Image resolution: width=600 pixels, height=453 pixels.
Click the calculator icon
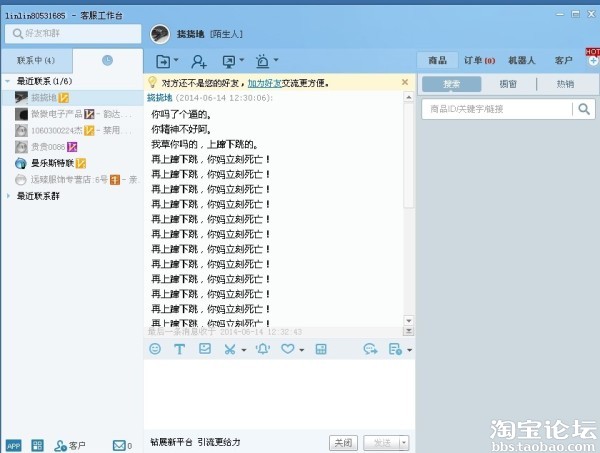[x=321, y=349]
